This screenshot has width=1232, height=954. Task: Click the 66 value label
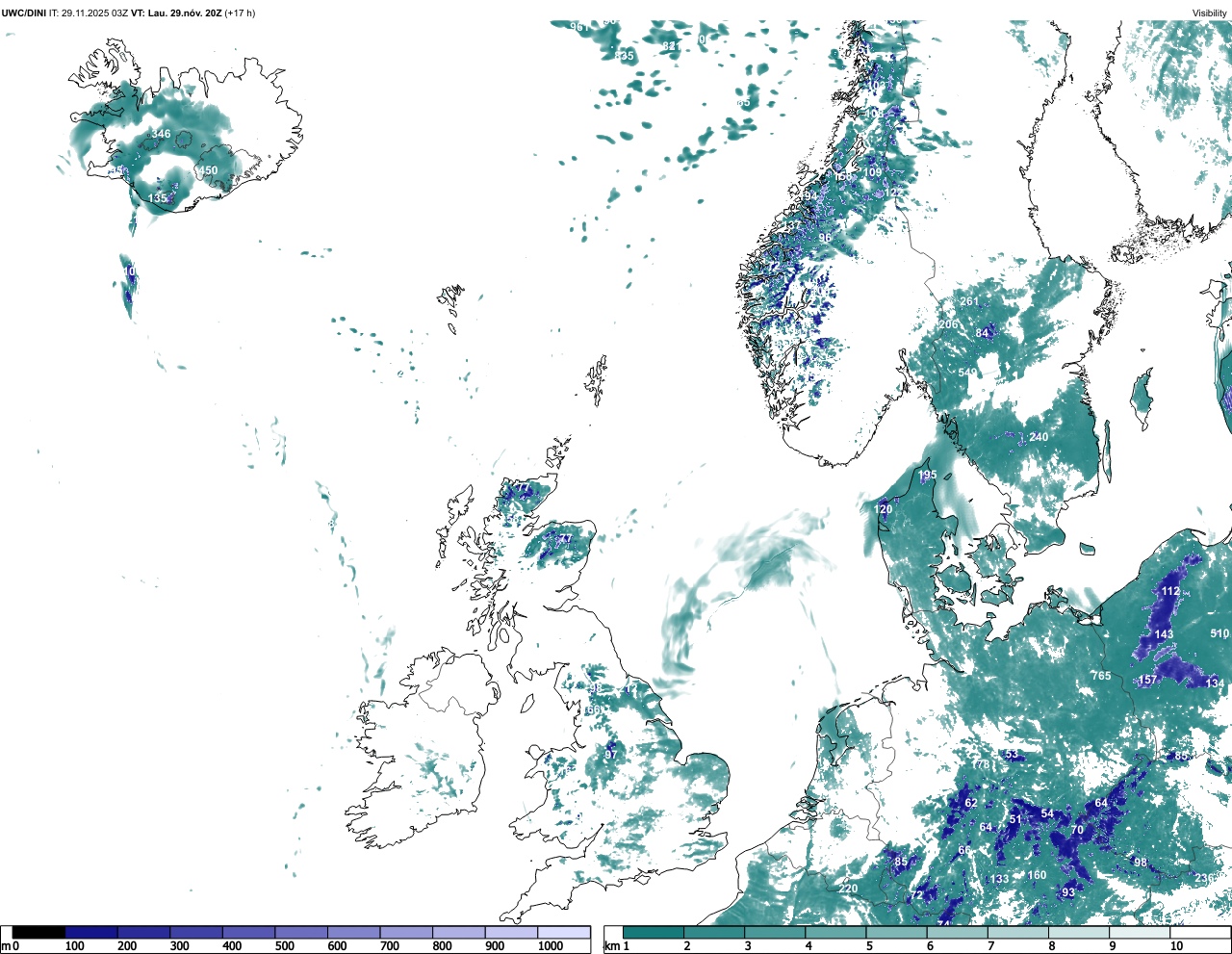point(963,850)
